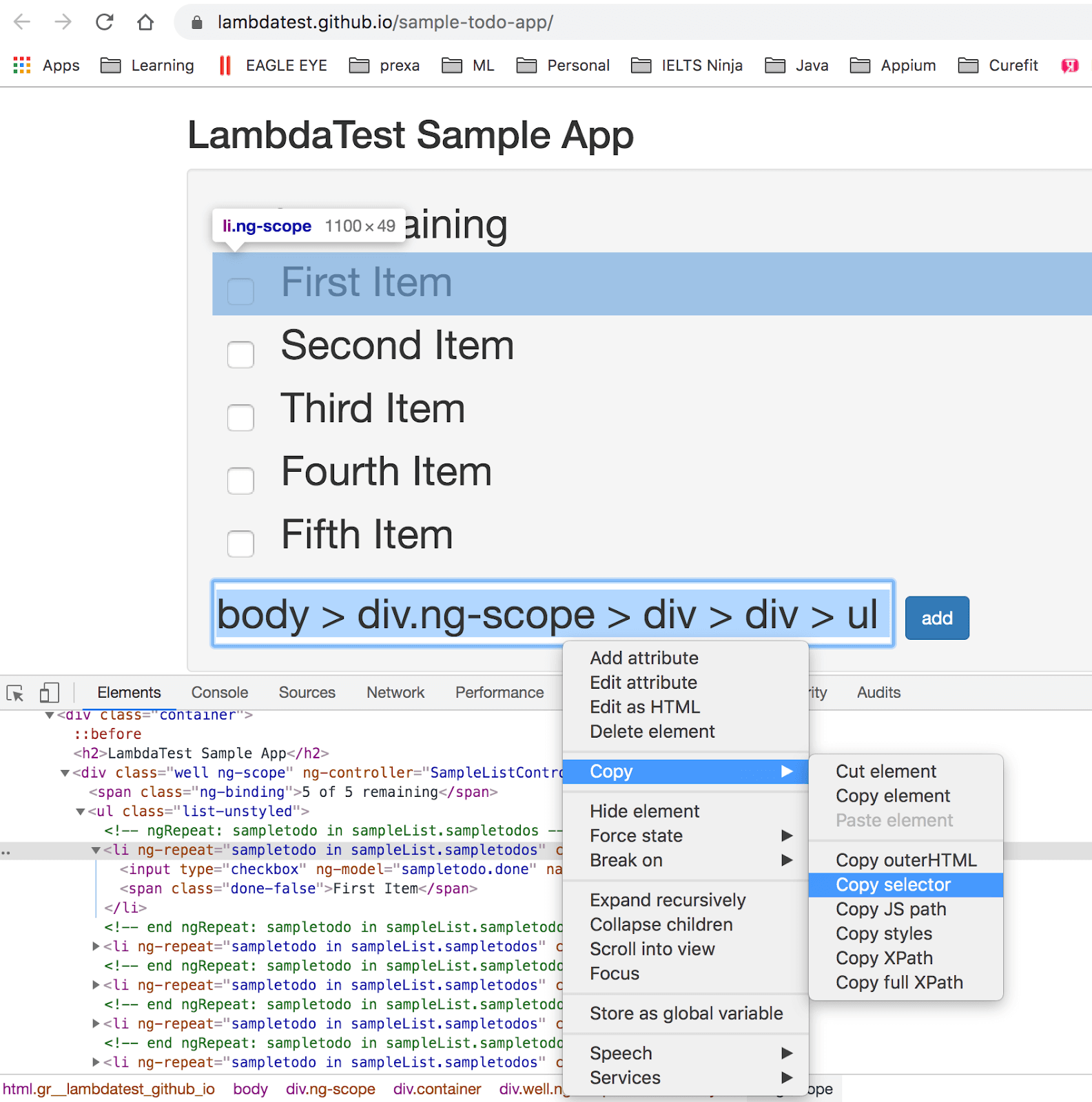
Task: Activate the inspect element picker icon
Action: coord(15,693)
